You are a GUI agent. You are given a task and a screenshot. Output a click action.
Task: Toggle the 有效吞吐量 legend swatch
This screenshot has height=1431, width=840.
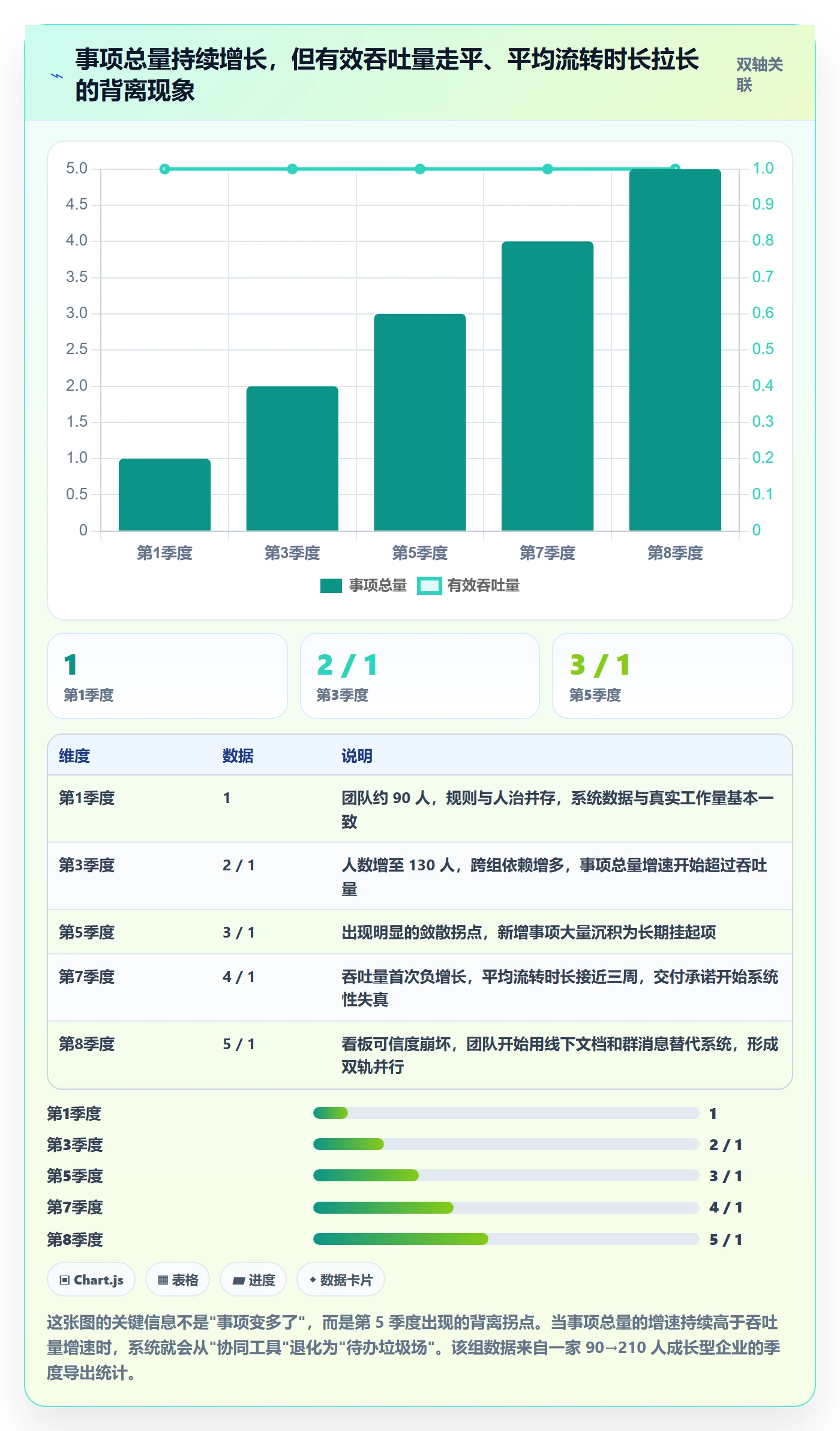click(429, 586)
